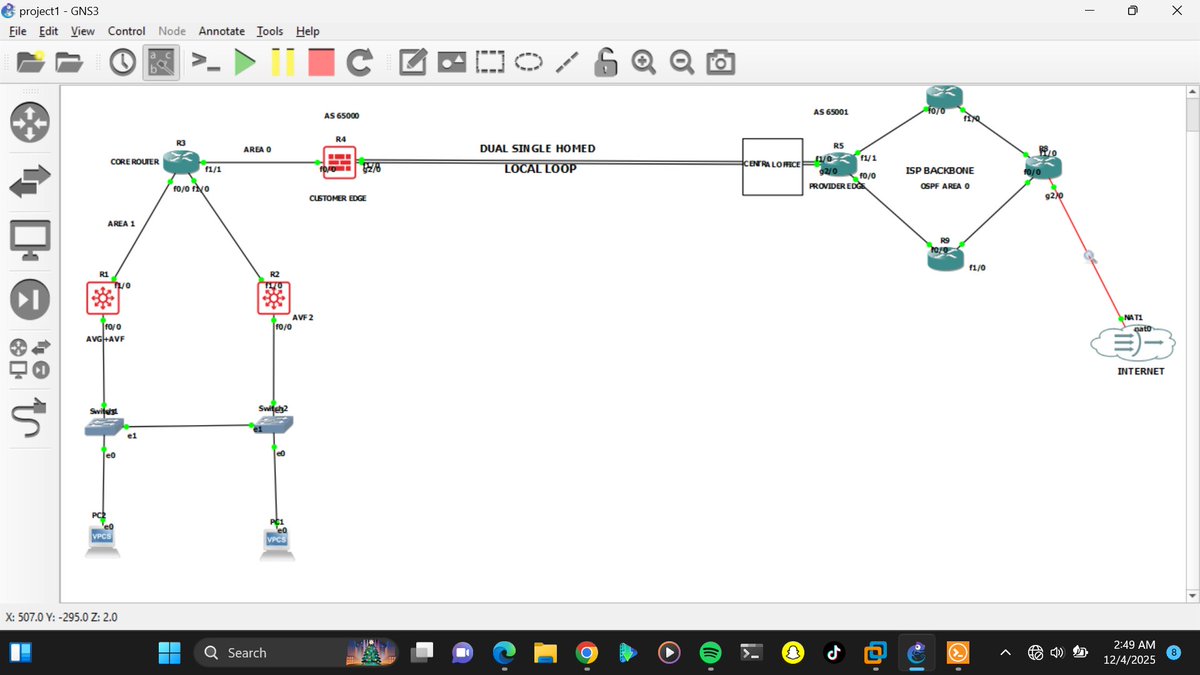
Task: Select the R1 node icon
Action: 103,298
